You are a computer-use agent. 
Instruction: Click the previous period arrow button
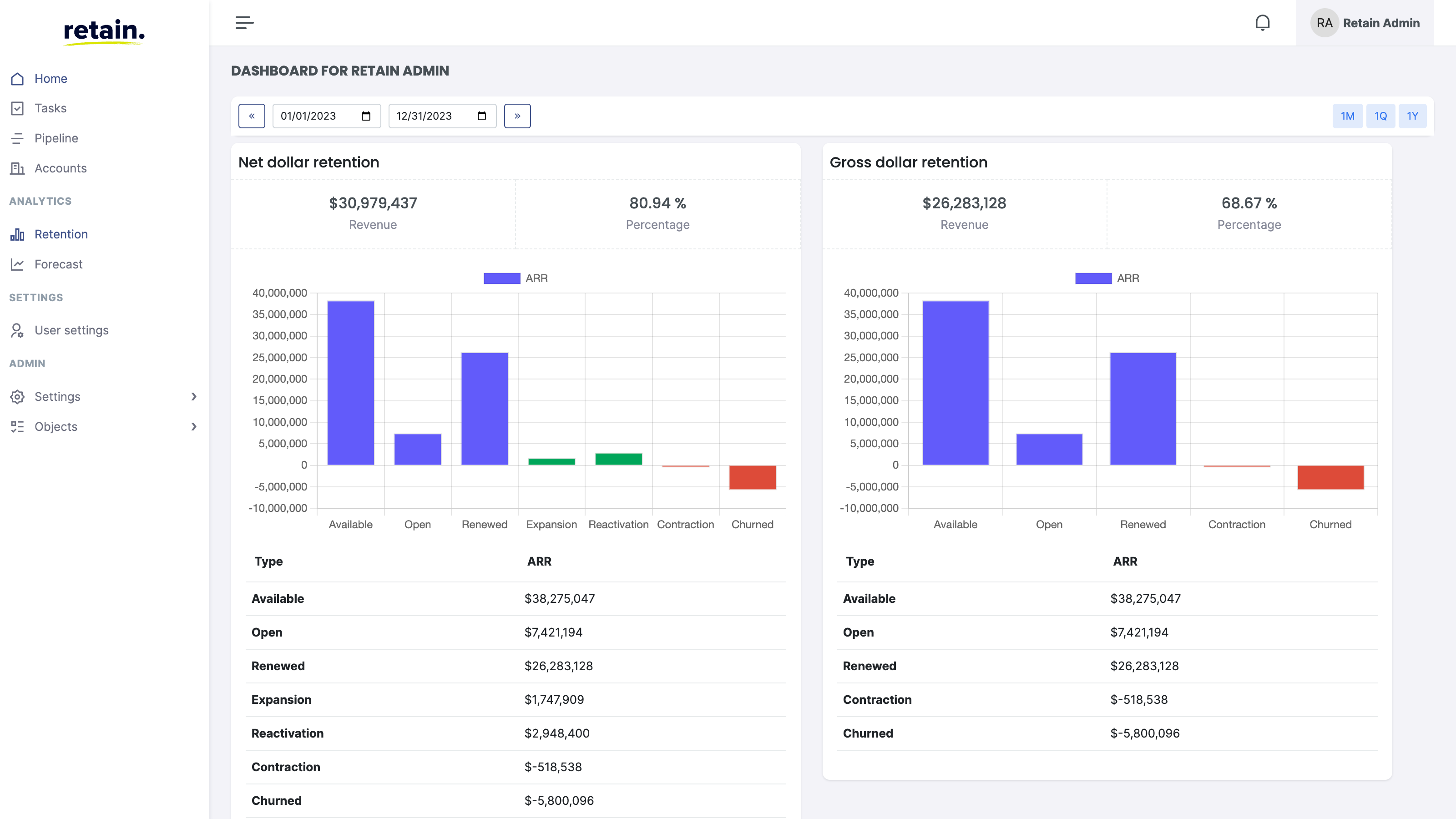click(252, 115)
